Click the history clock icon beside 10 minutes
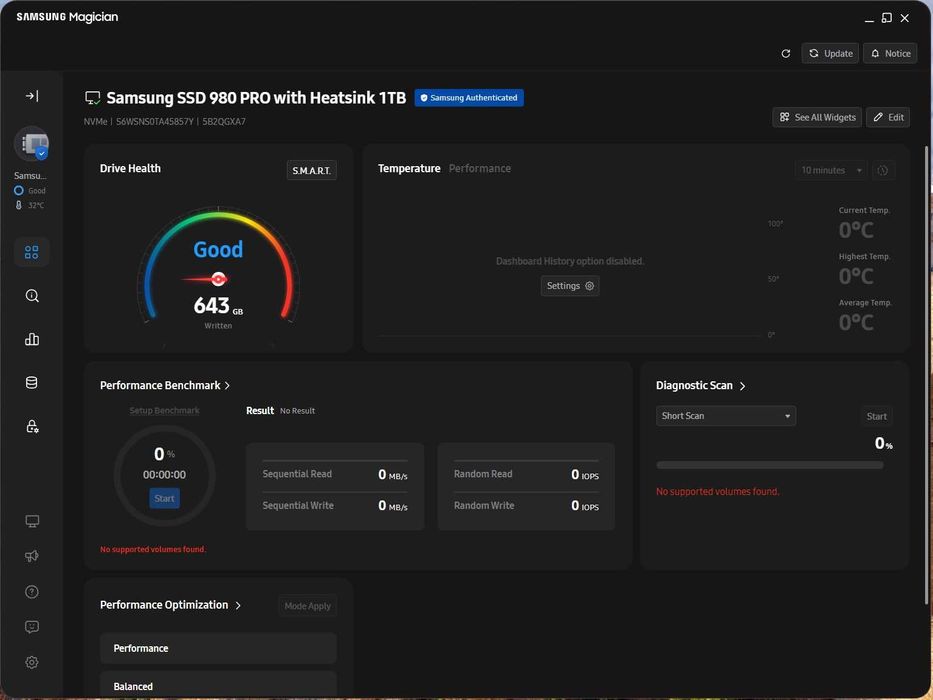This screenshot has width=933, height=700. (x=883, y=170)
